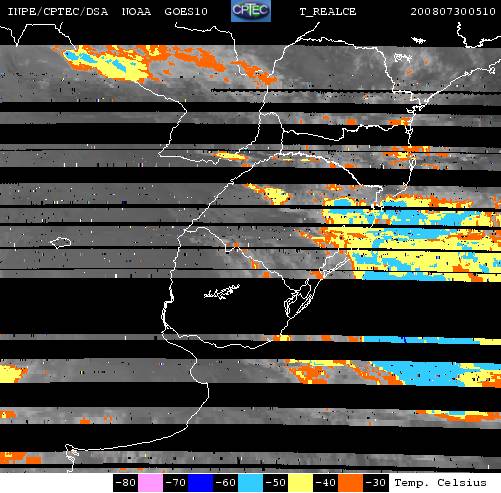This screenshot has height=493, width=501.
Task: Click the CPTEC logo at top
Action: [251, 11]
